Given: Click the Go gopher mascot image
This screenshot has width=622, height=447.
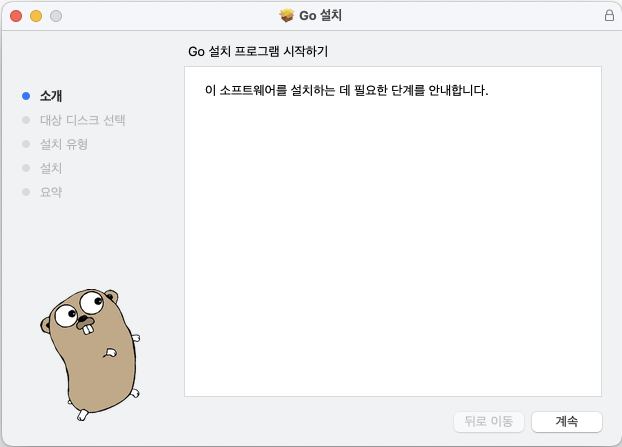Looking at the screenshot, I should pos(90,354).
